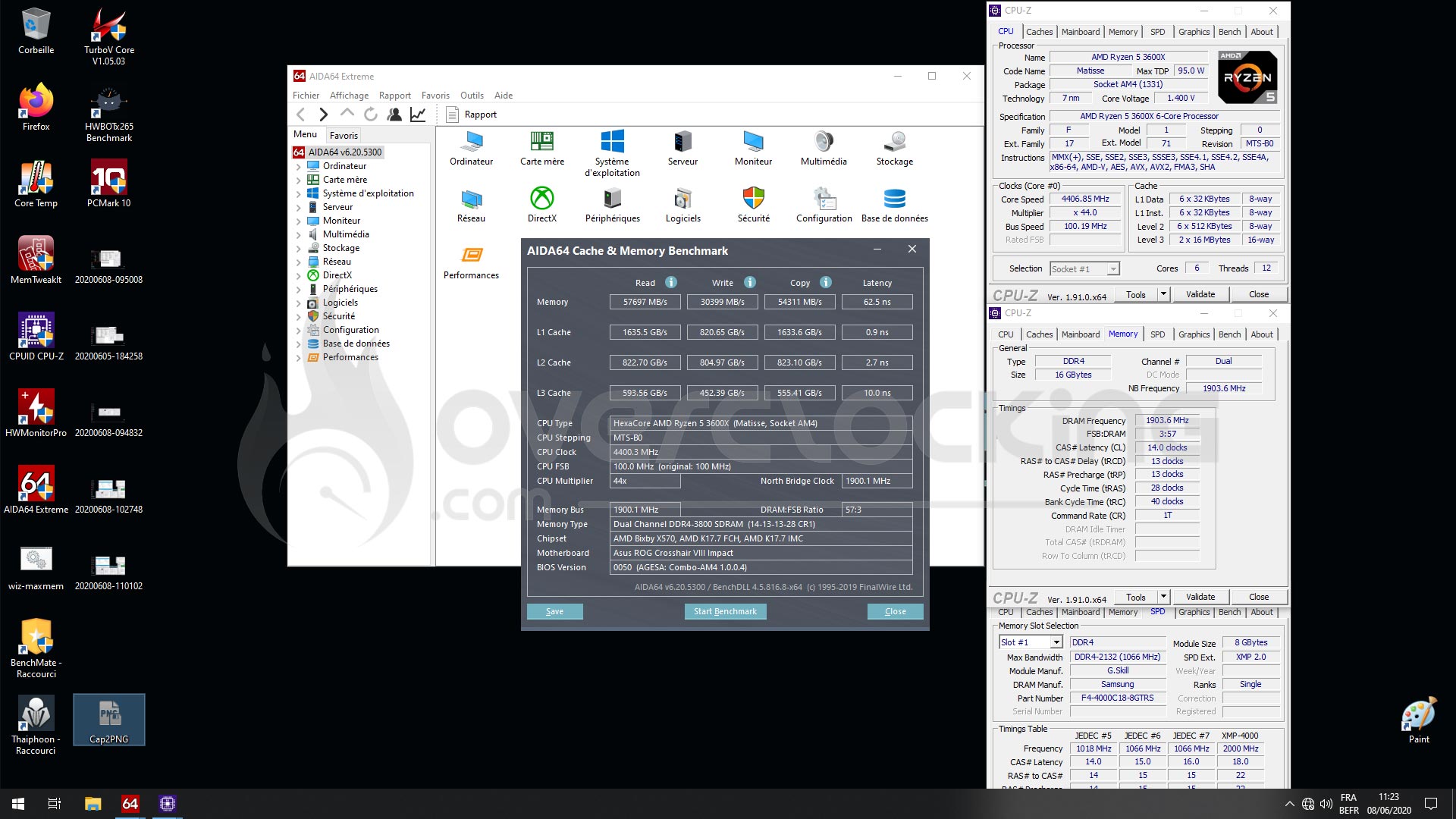Expand the Stockage tree node
Screen dimensions: 1456x819
pyautogui.click(x=299, y=248)
